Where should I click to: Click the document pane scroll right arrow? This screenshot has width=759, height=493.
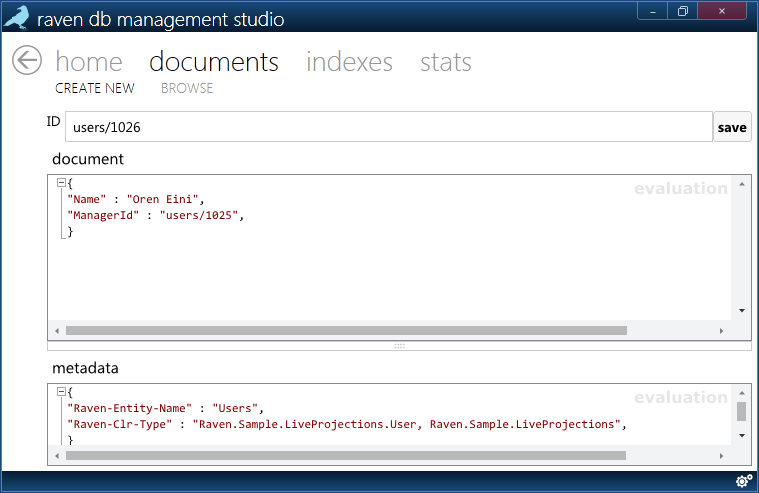721,331
